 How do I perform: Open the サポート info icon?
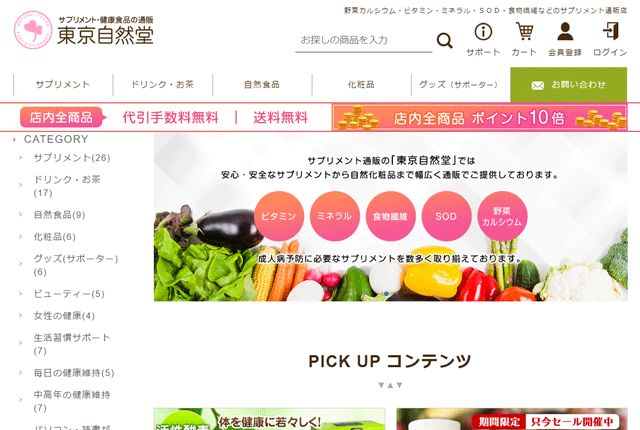pos(483,31)
